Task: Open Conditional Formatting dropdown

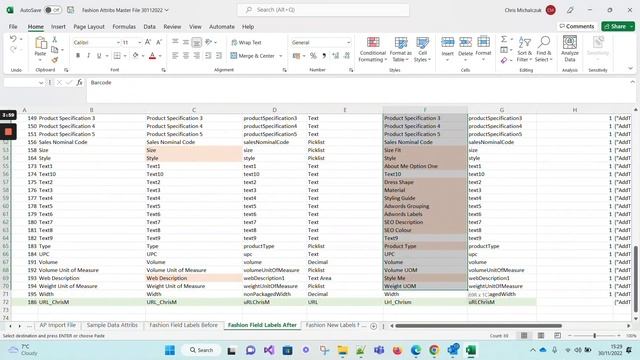Action: (372, 49)
